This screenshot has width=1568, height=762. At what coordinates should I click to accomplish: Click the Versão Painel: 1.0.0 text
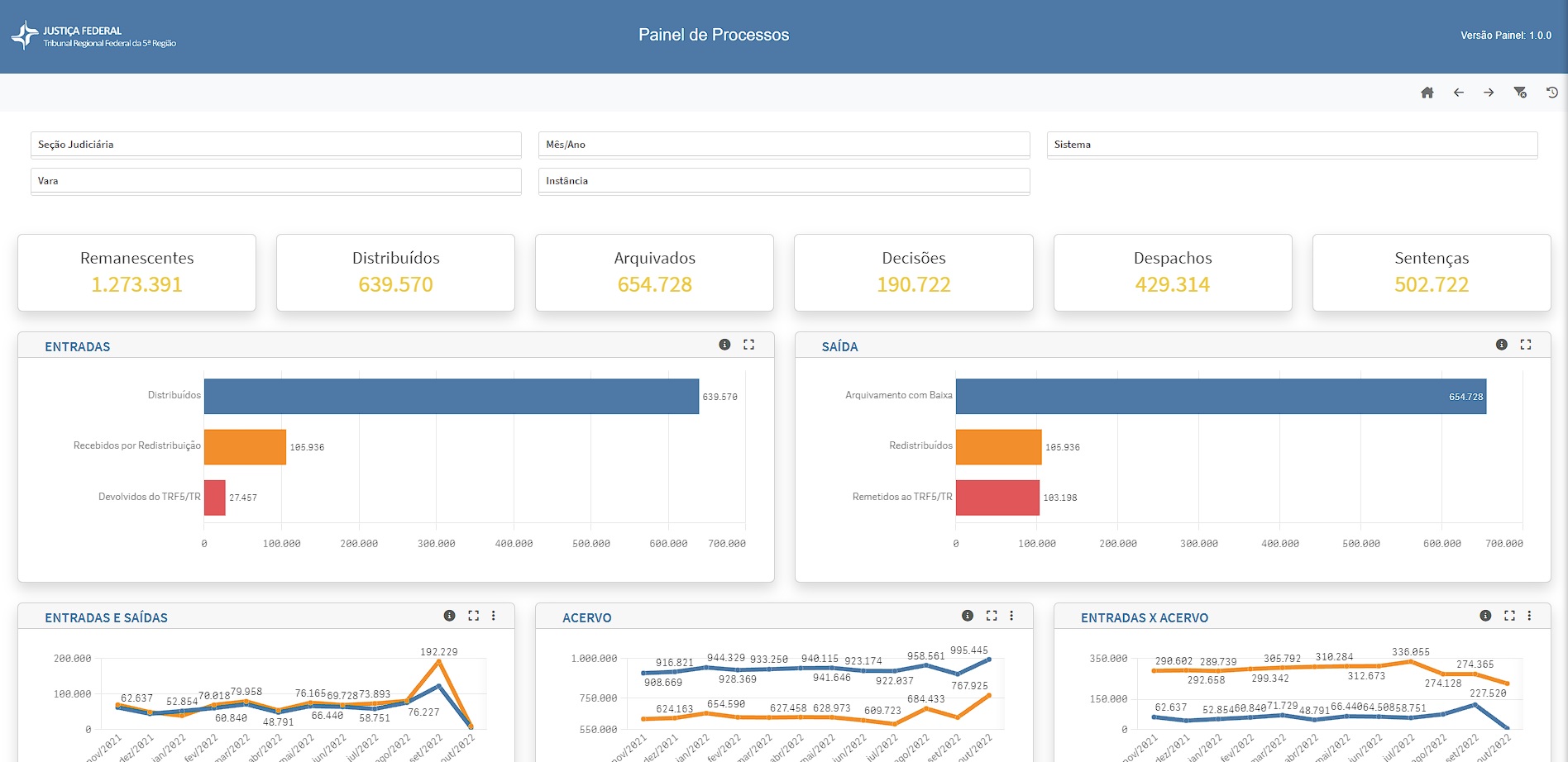(x=1506, y=36)
